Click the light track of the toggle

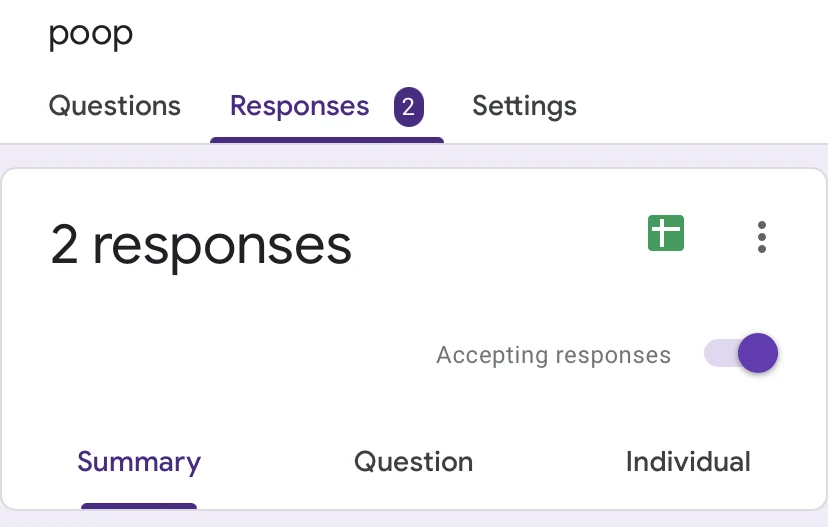(718, 354)
